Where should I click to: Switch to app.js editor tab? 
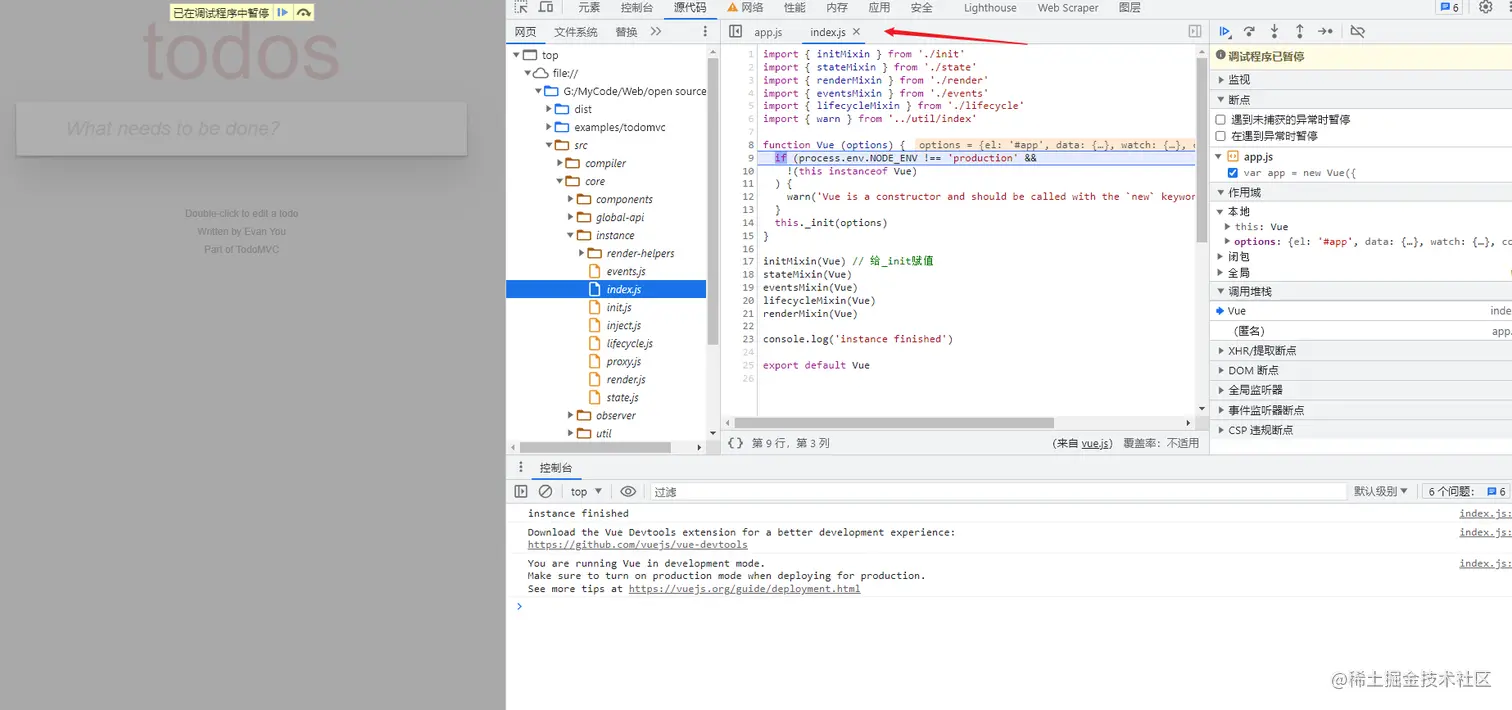768,33
